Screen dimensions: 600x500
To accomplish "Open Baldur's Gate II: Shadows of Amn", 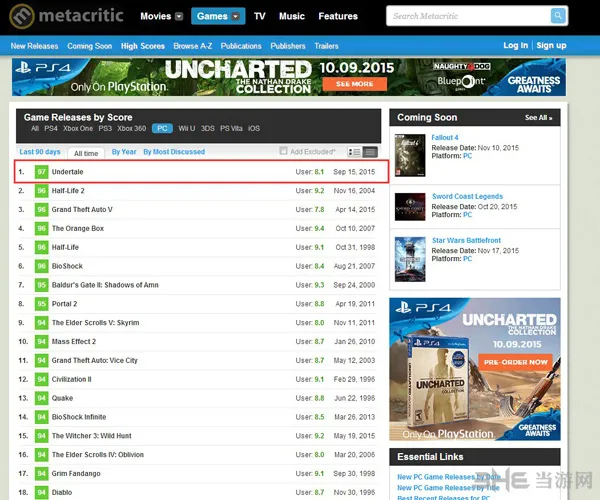I will click(105, 285).
